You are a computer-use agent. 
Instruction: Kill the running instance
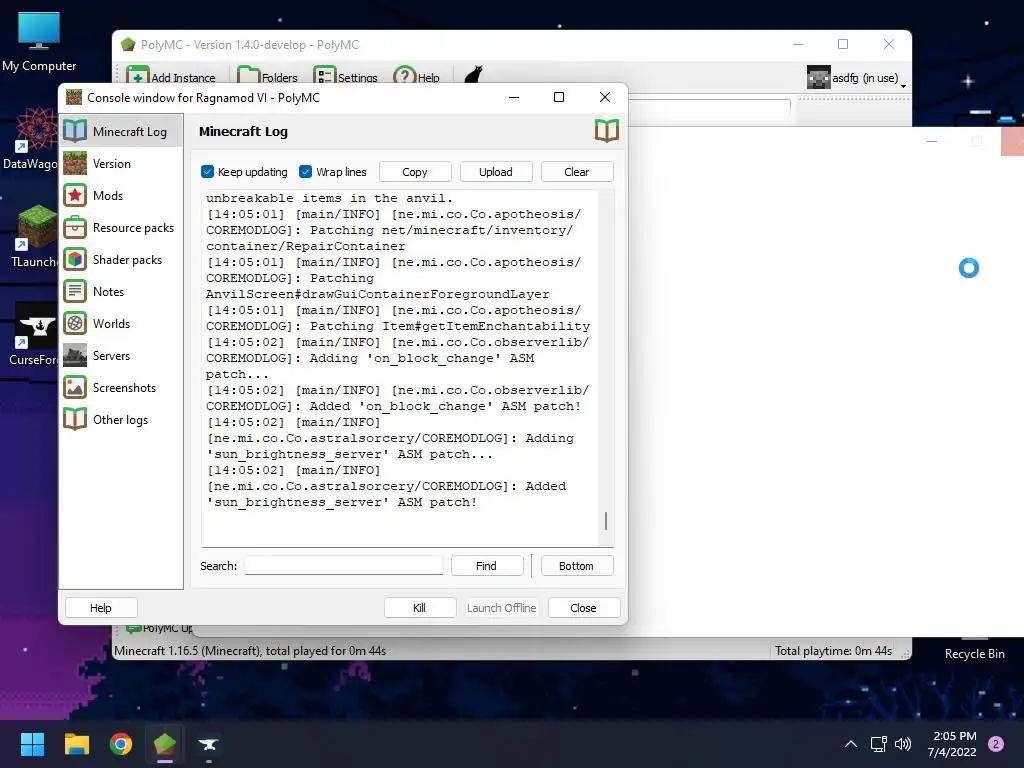[x=419, y=607]
